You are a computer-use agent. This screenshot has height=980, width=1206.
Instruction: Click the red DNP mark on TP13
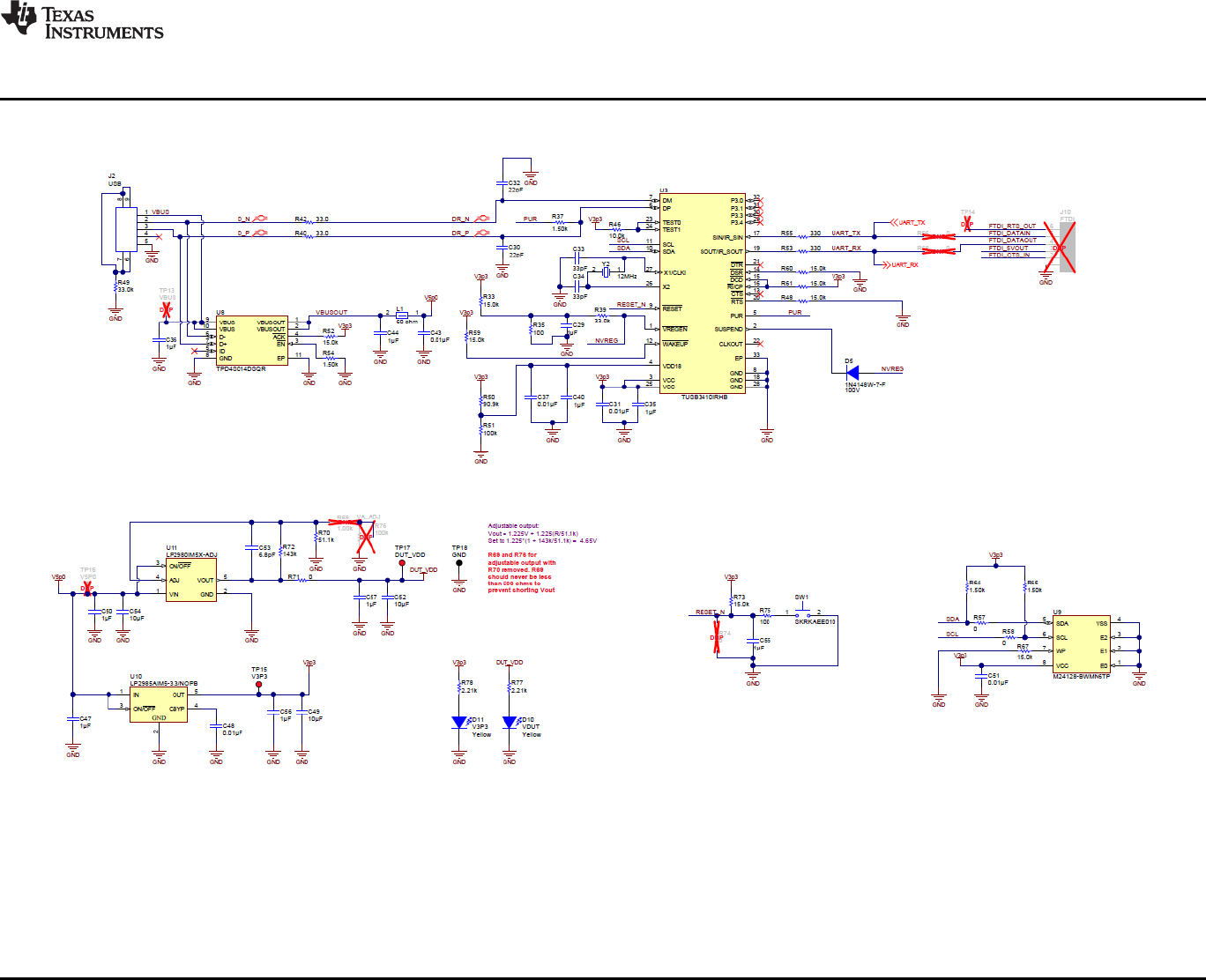click(x=164, y=310)
